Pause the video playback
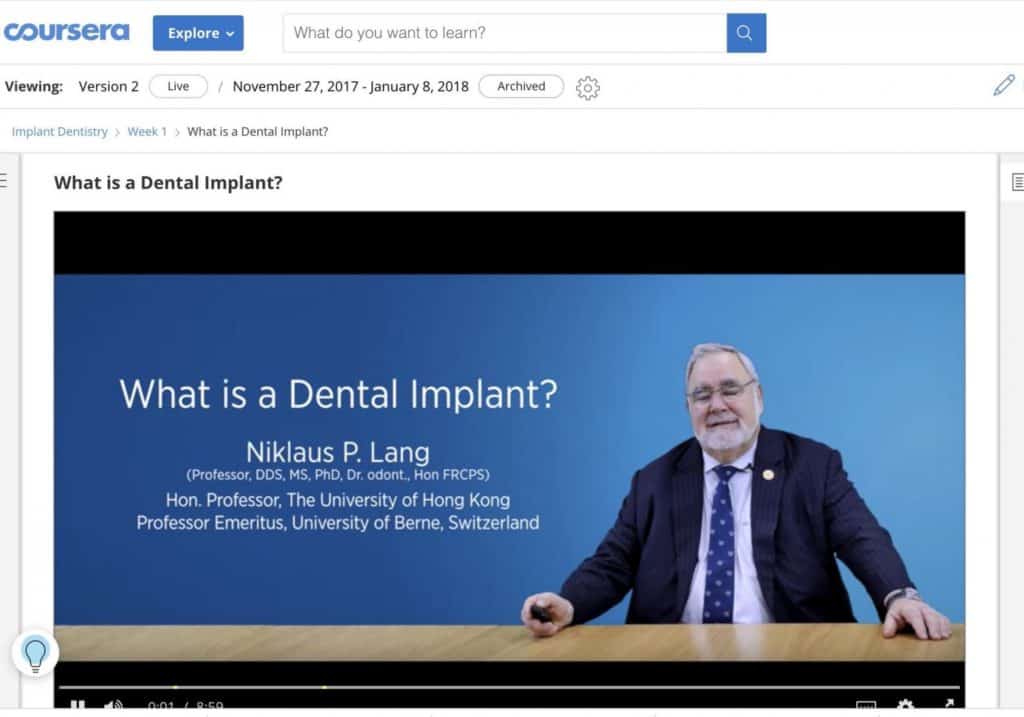 [77, 706]
